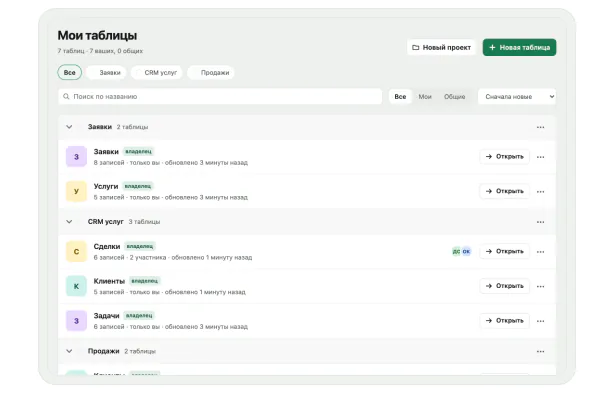
Task: Click the владелец badge next to Задачи
Action: (x=139, y=315)
